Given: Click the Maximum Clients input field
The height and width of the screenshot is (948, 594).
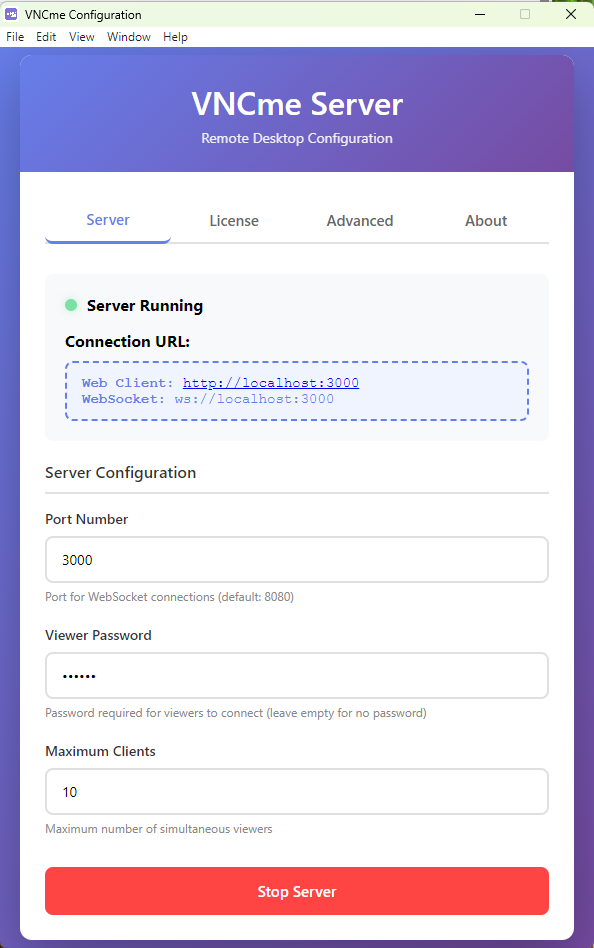Looking at the screenshot, I should point(297,792).
